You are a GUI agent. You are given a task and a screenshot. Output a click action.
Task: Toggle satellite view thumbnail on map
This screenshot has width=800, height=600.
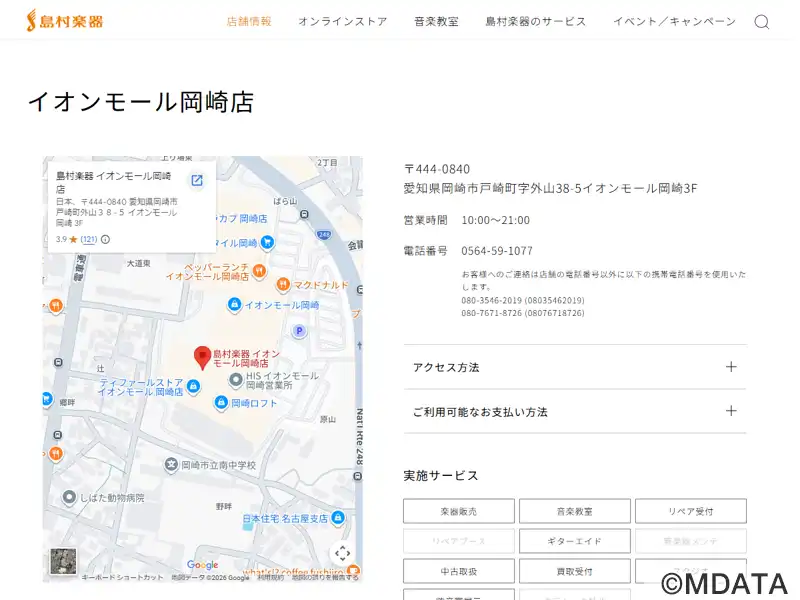click(63, 561)
